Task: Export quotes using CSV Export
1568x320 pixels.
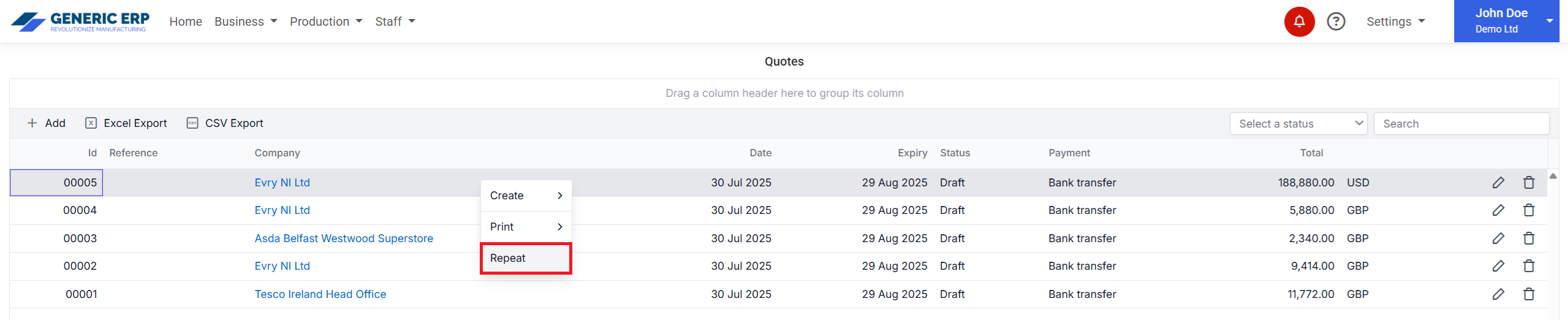Action: 225,123
